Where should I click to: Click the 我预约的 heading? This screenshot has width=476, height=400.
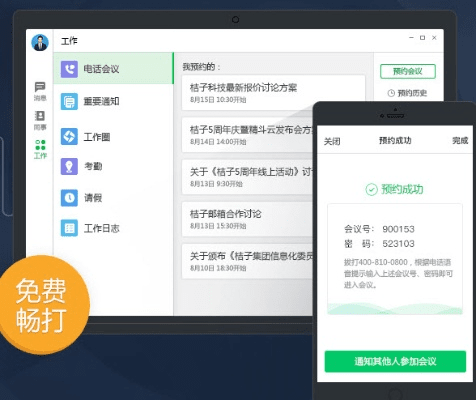click(201, 67)
